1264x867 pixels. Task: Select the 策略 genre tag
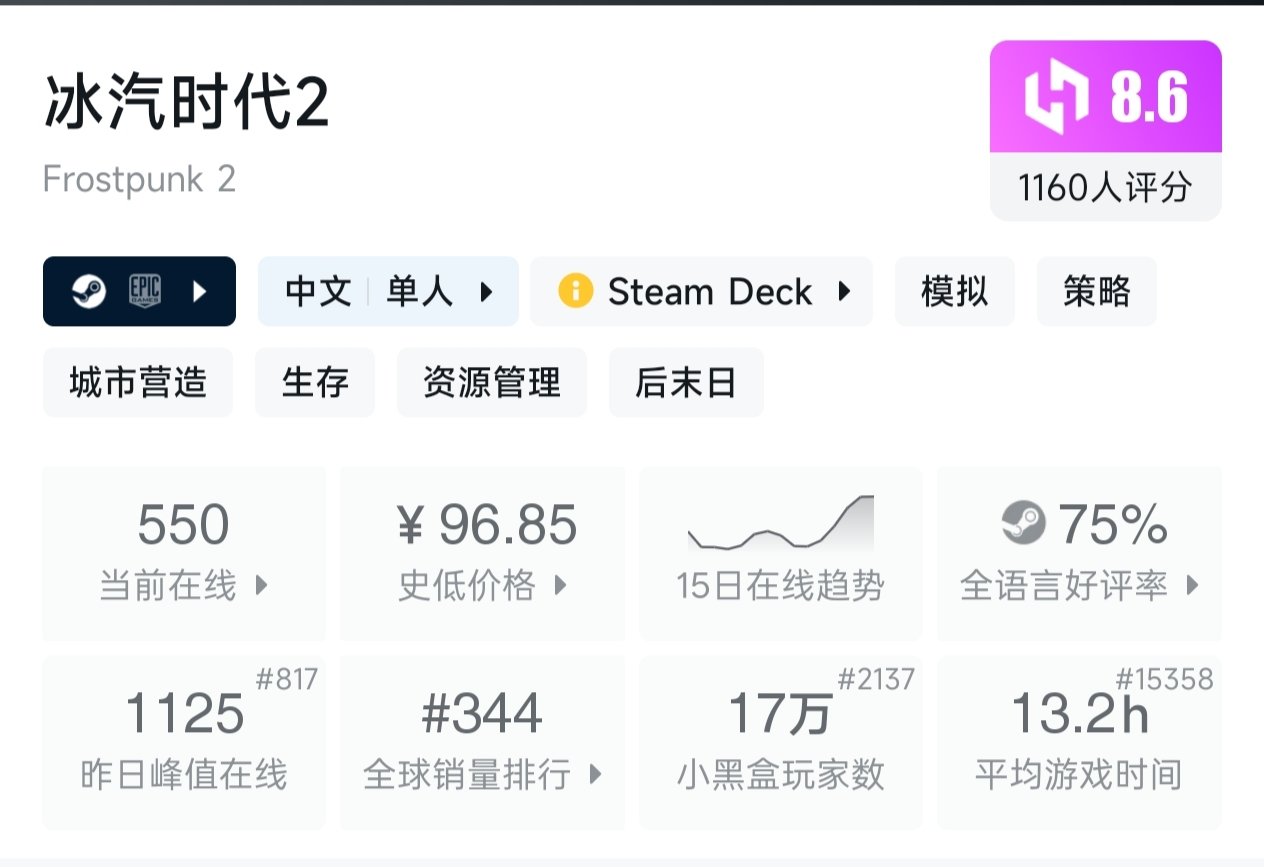(1096, 292)
